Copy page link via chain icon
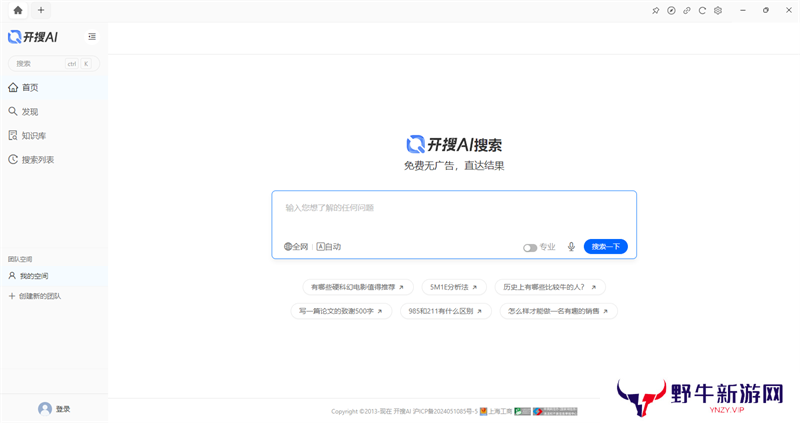 687,10
